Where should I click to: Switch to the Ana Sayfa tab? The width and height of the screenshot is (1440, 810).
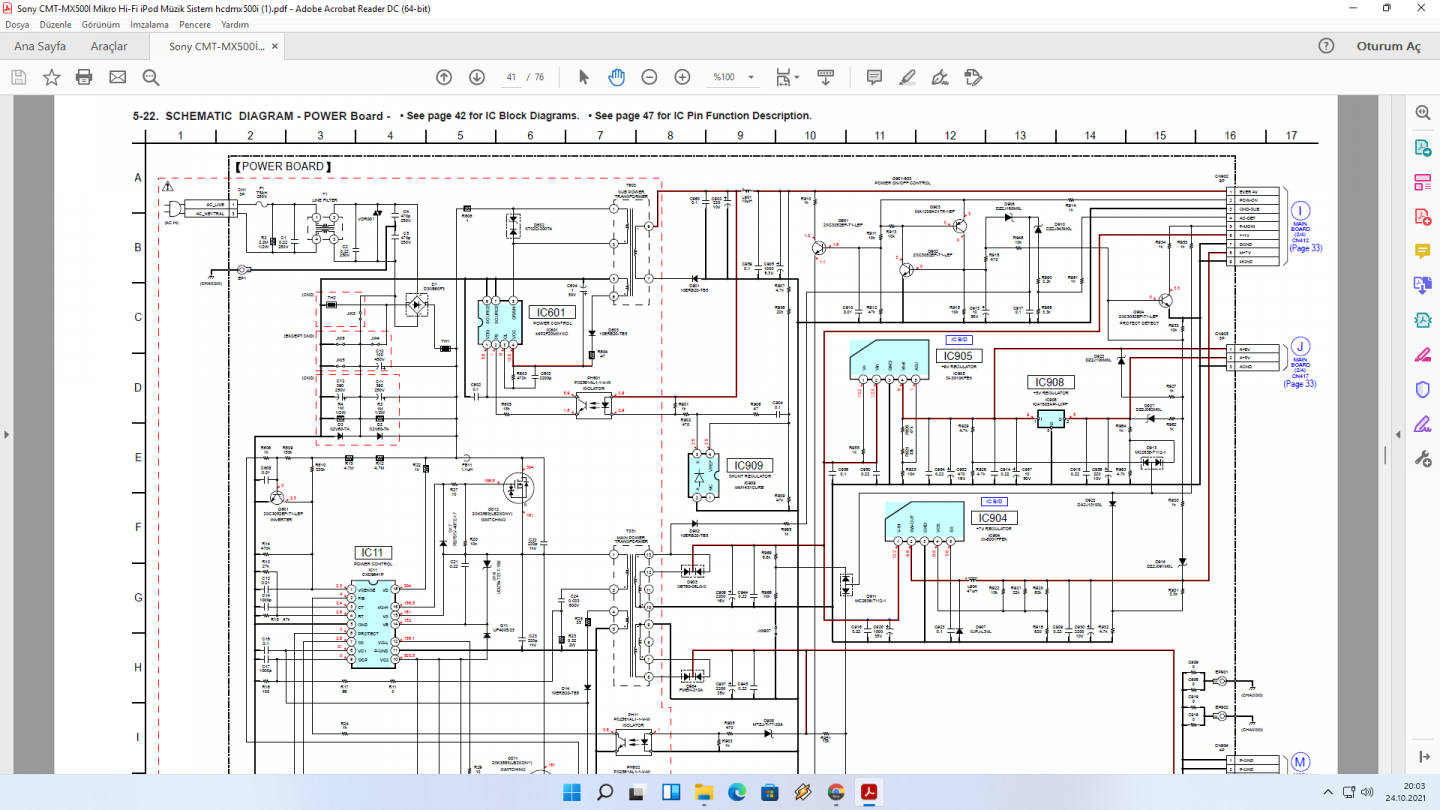coord(40,47)
